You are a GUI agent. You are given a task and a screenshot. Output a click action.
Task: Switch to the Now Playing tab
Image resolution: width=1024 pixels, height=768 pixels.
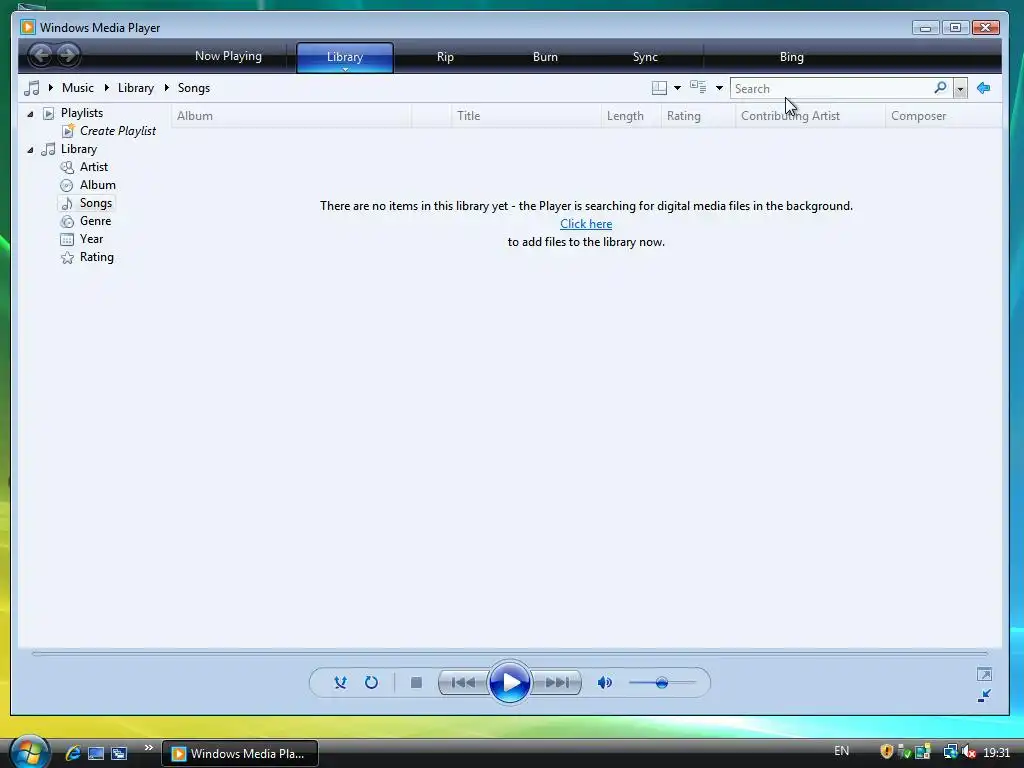(228, 56)
